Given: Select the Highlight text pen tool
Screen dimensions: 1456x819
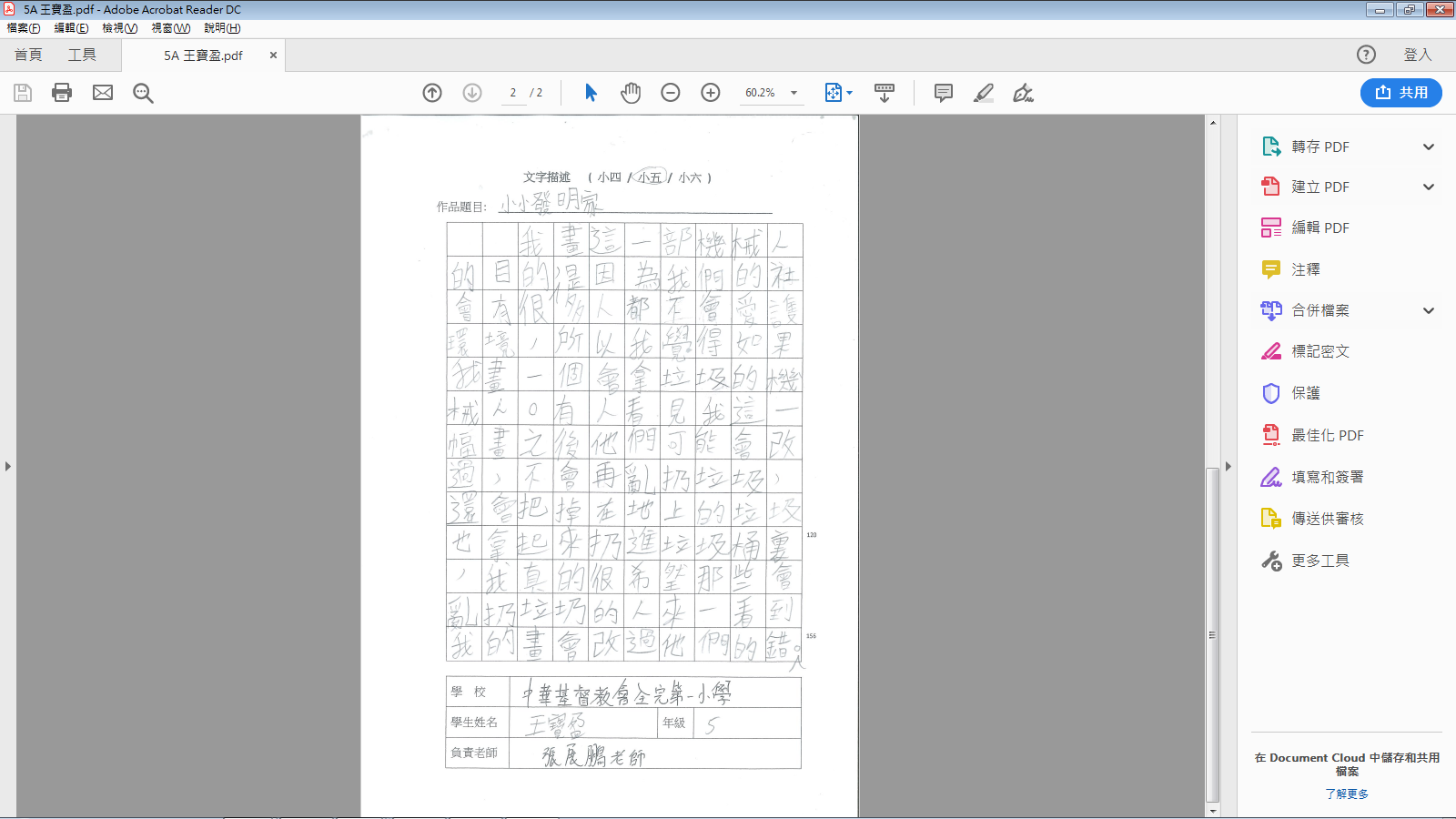Looking at the screenshot, I should (x=984, y=93).
